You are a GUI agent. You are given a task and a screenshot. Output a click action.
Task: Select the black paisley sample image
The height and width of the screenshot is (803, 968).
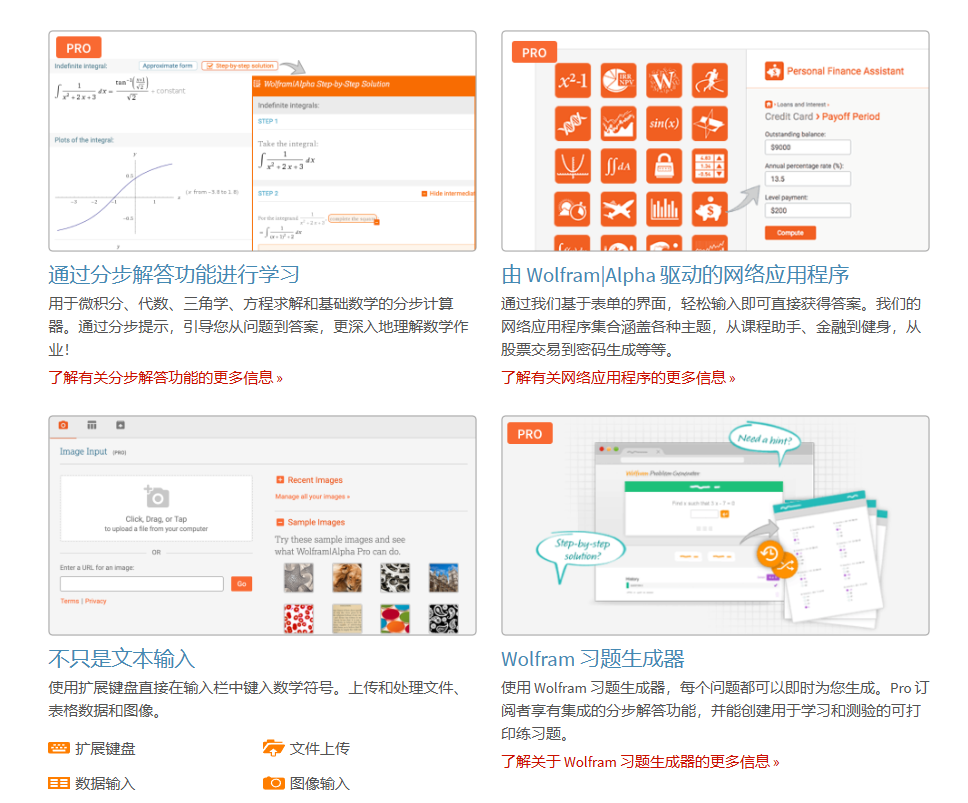443,618
